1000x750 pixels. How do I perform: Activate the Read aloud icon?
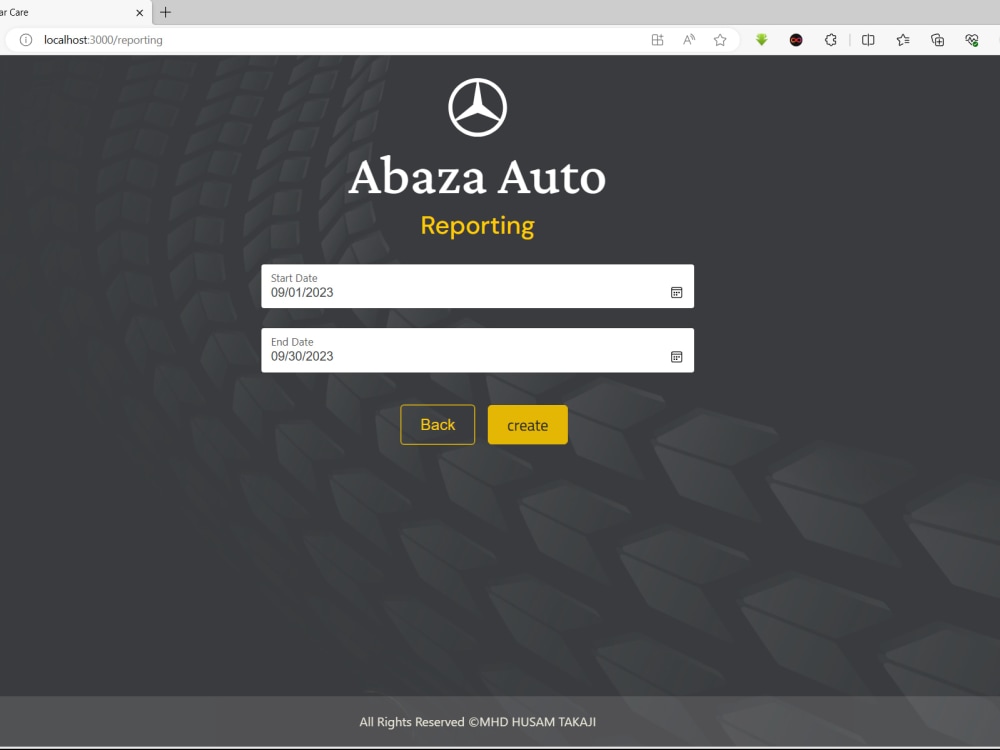click(689, 40)
